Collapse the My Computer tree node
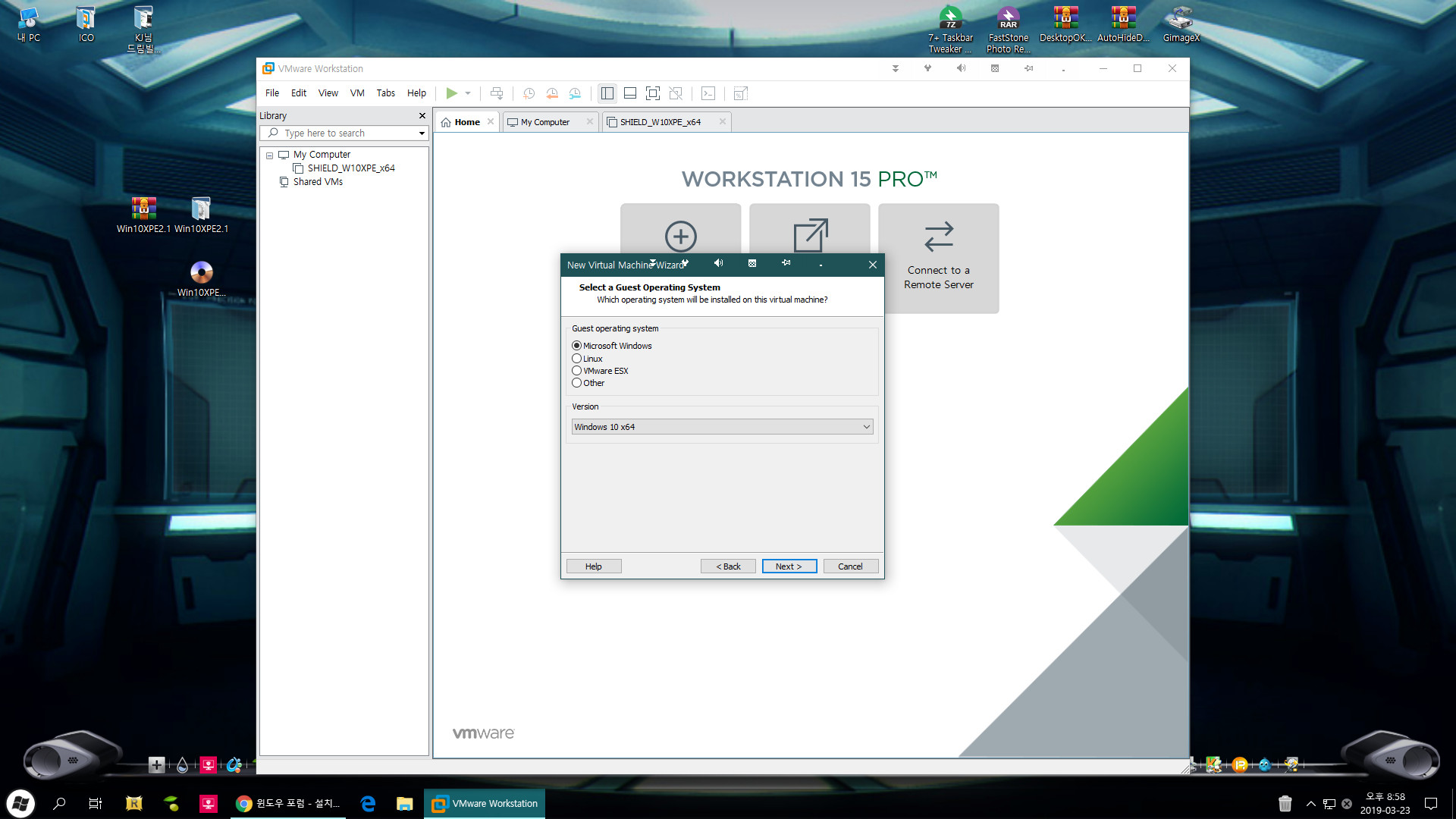1456x819 pixels. (x=269, y=155)
